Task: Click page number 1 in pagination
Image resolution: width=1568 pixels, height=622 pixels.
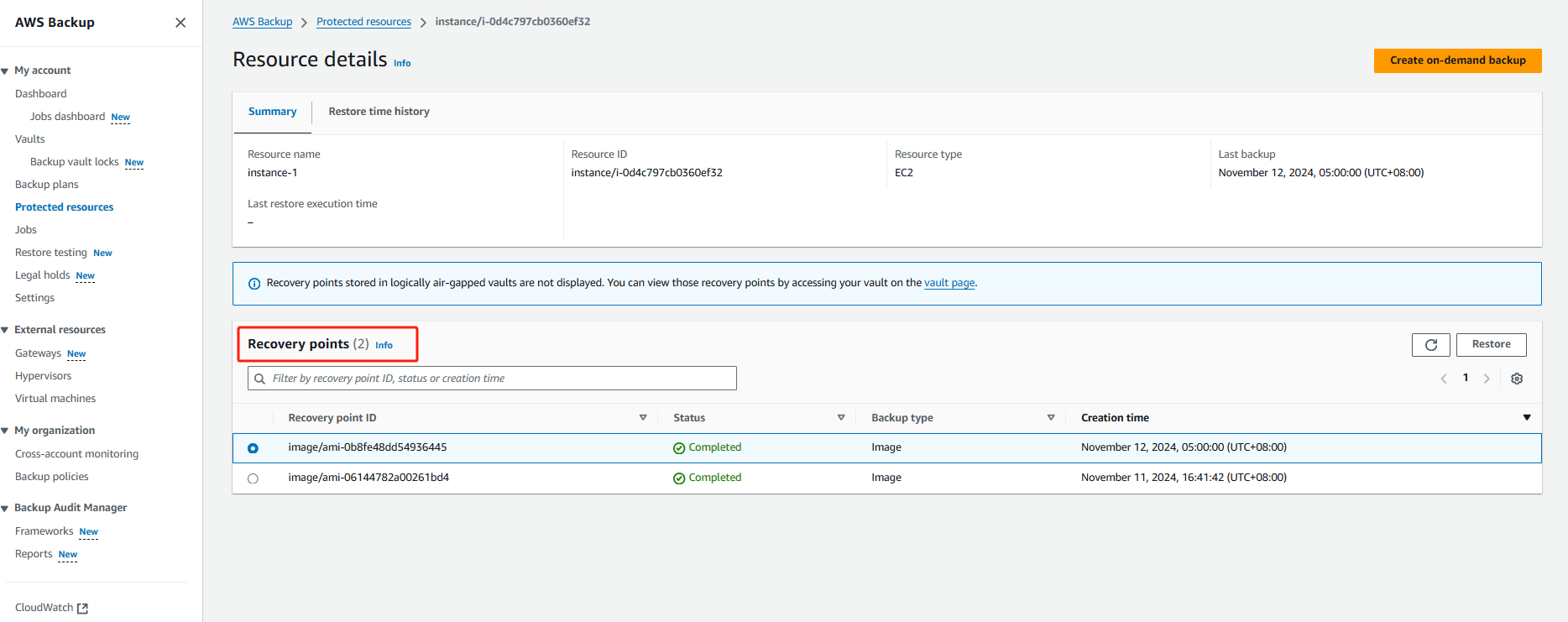Action: [x=1466, y=378]
